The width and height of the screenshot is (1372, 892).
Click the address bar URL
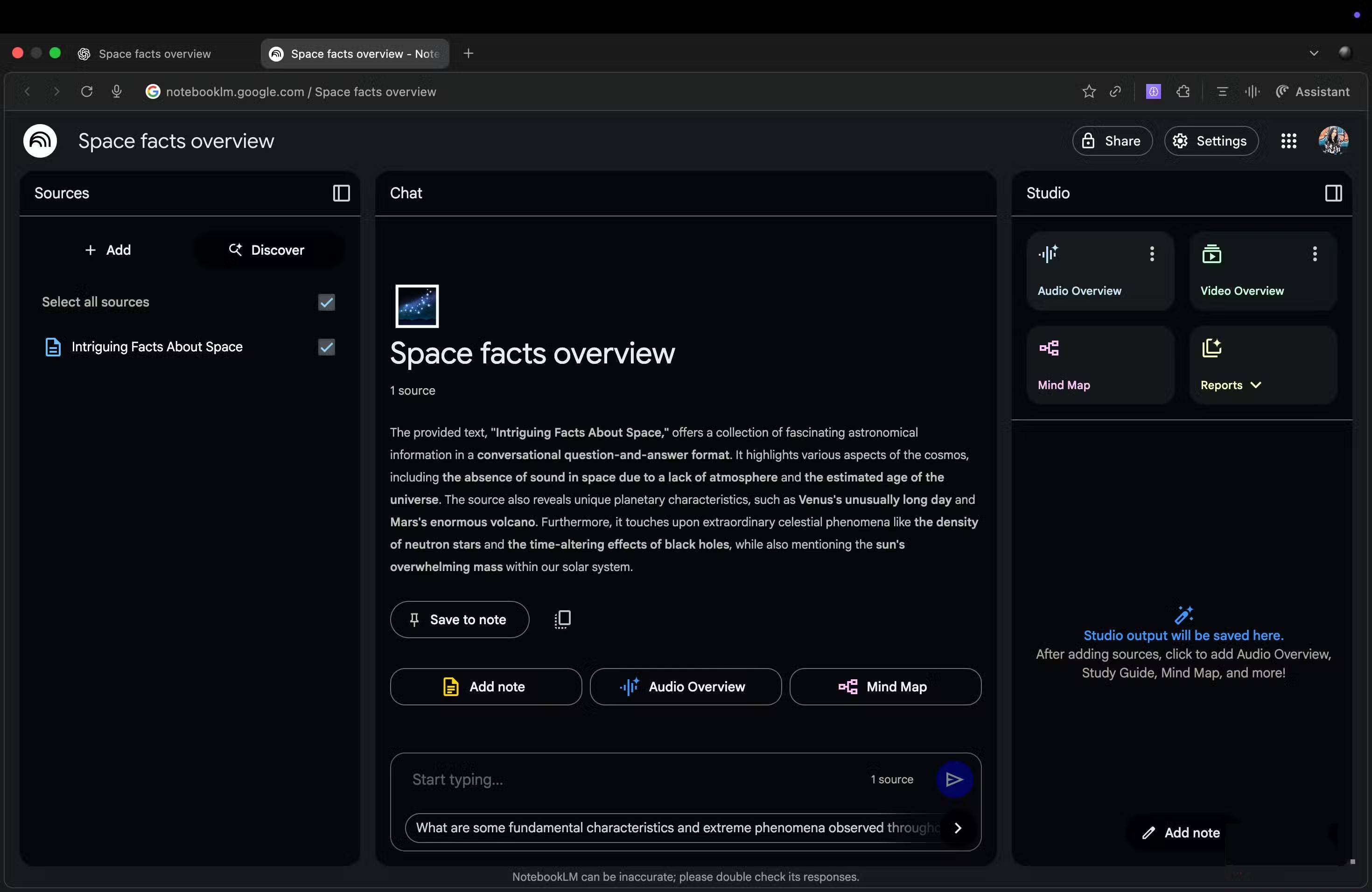tap(301, 91)
